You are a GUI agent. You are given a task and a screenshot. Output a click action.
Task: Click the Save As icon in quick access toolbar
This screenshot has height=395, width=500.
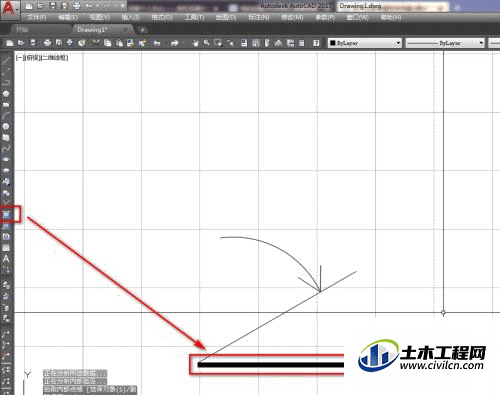pyautogui.click(x=64, y=6)
